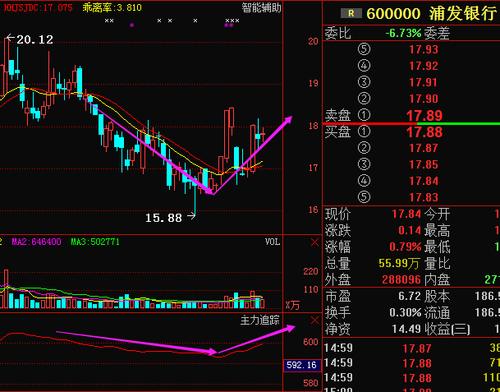
Task: Click the 外盘 288096 value
Action: [401, 279]
